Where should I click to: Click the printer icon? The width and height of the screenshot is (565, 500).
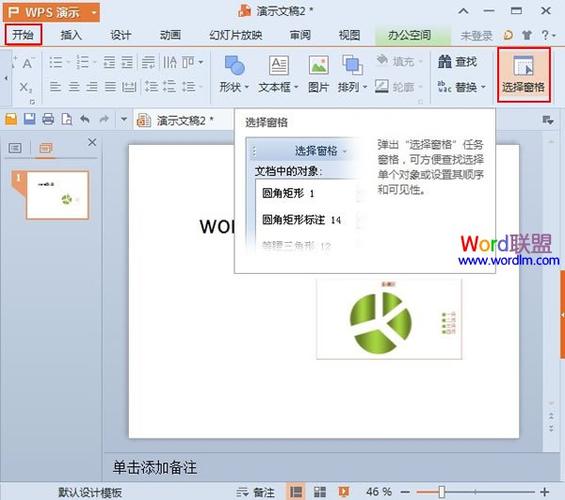click(48, 119)
